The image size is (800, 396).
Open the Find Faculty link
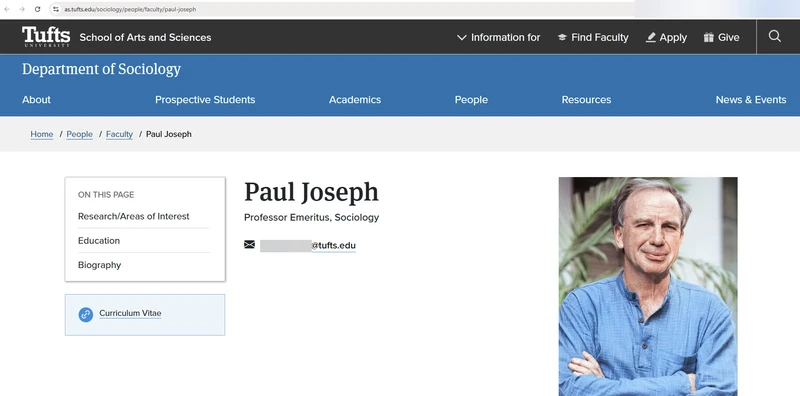point(599,37)
